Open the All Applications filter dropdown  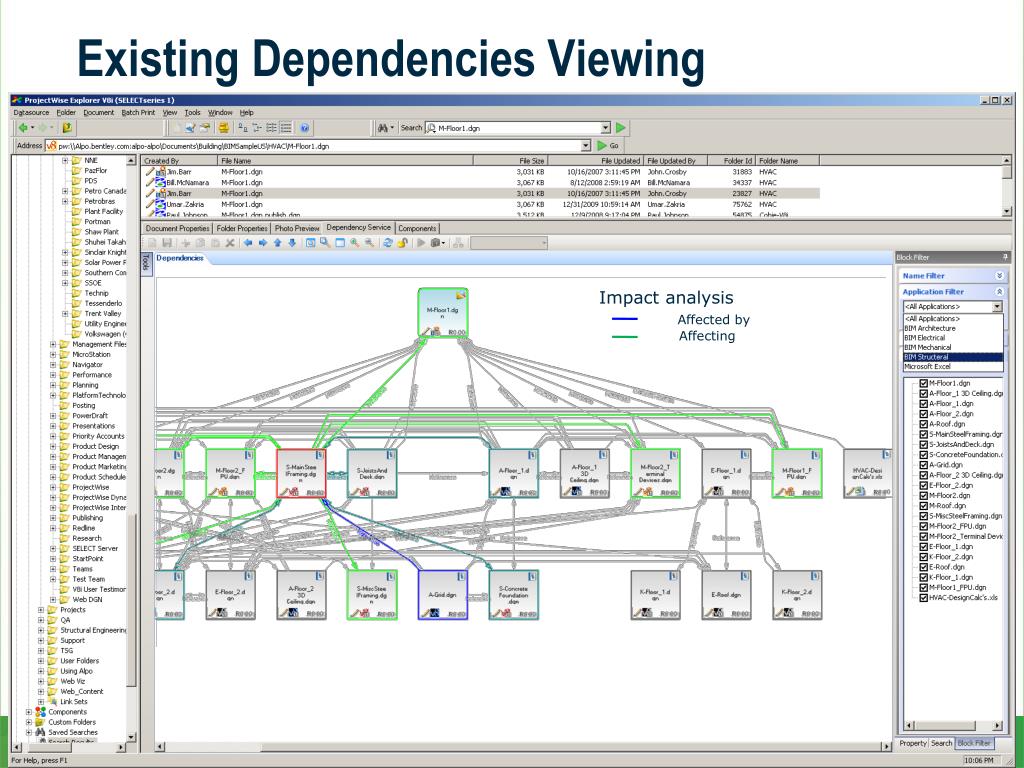pos(997,306)
